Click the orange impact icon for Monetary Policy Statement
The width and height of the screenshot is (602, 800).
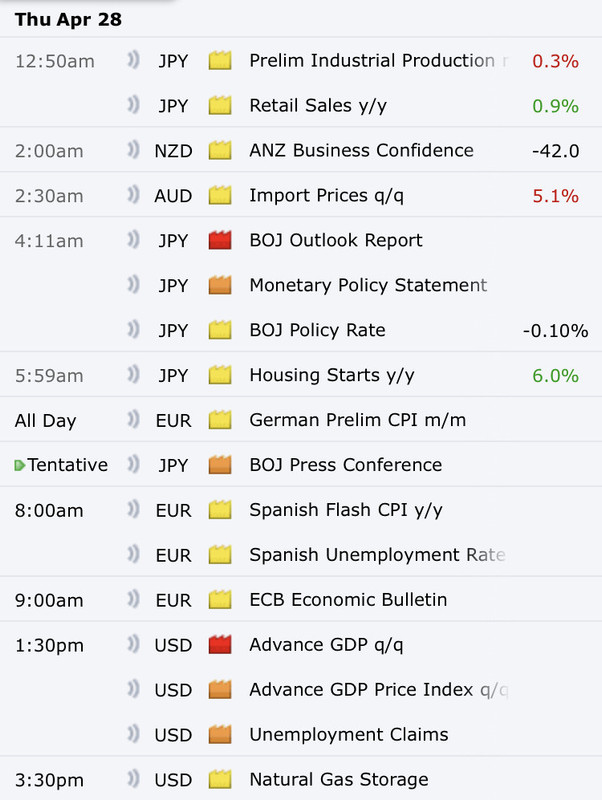click(x=220, y=285)
